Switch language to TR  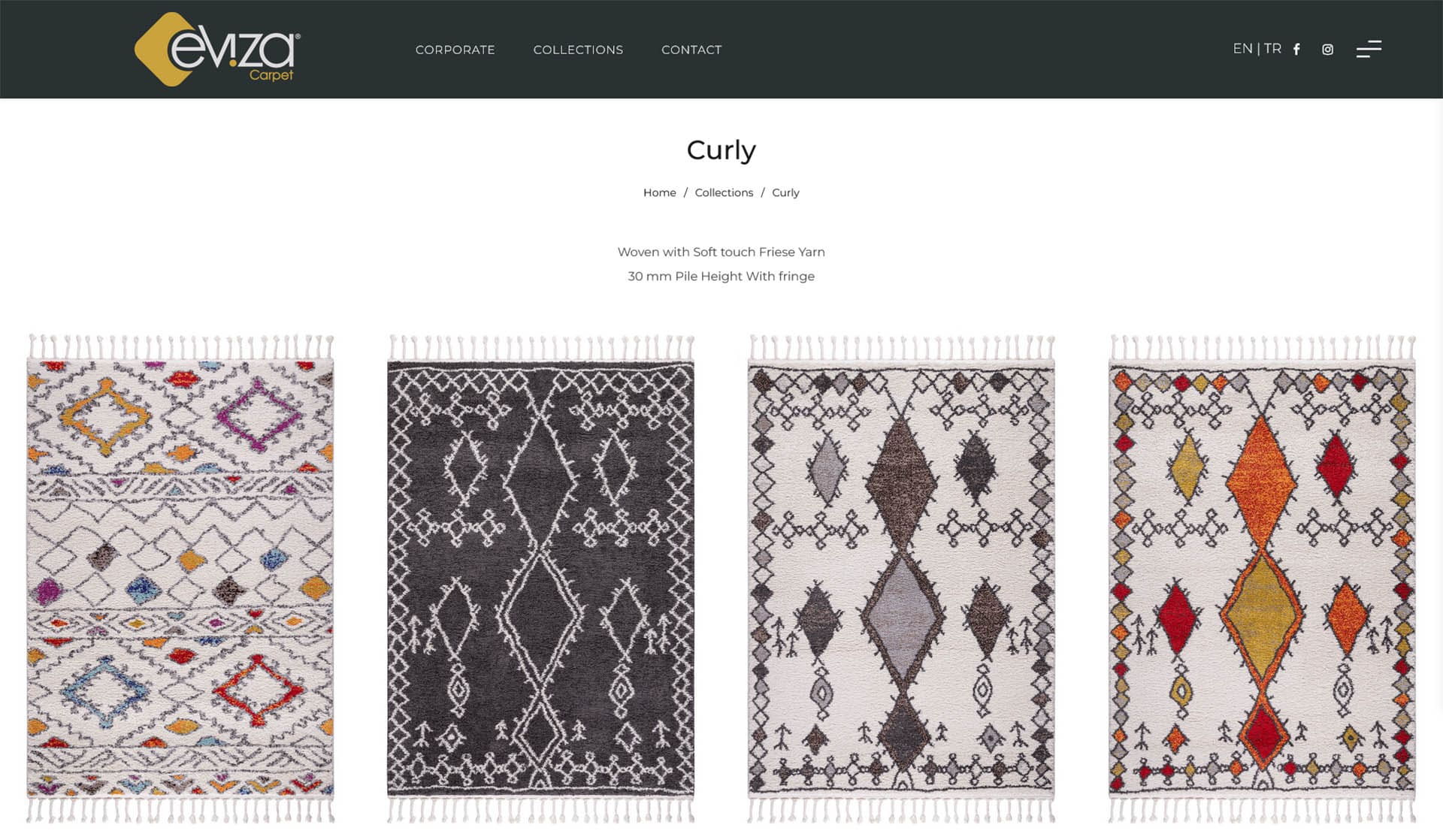click(1272, 48)
